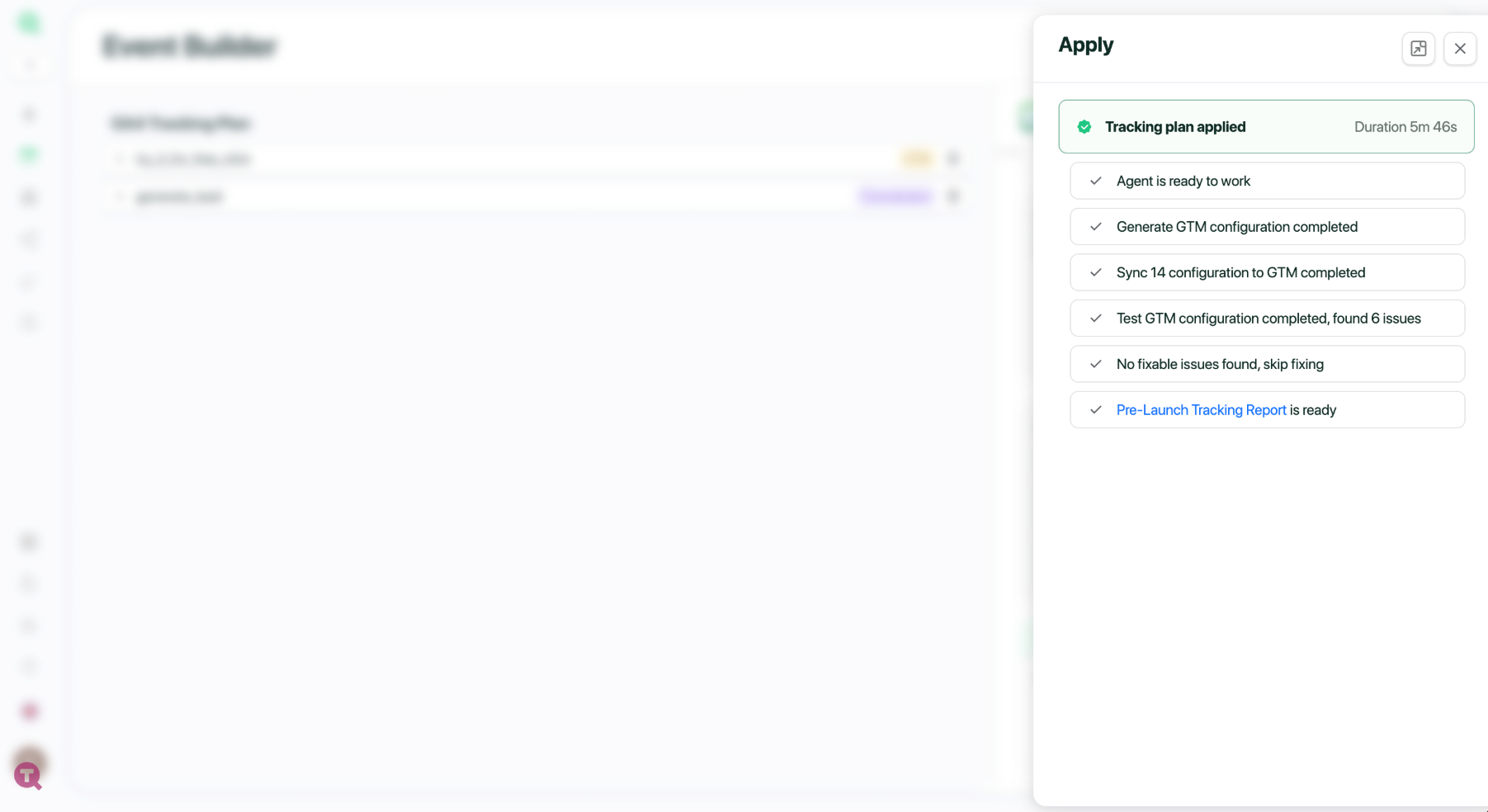Click the Duration 5m 46s label
Viewport: 1488px width, 812px height.
[1405, 127]
